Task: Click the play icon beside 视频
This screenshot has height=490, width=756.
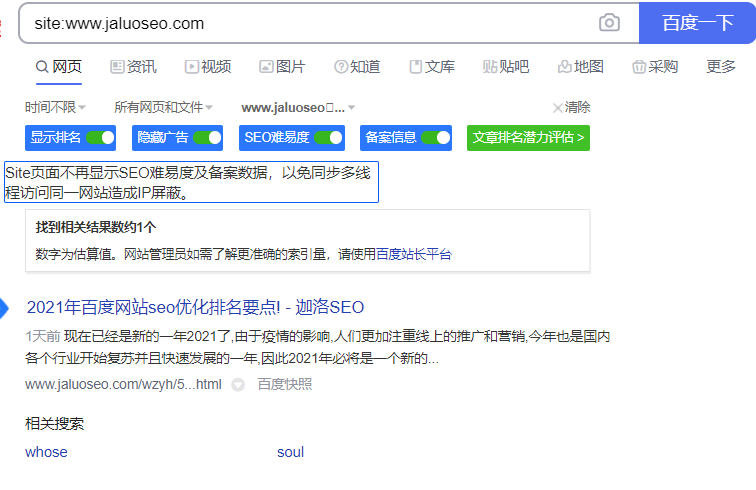Action: 191,67
